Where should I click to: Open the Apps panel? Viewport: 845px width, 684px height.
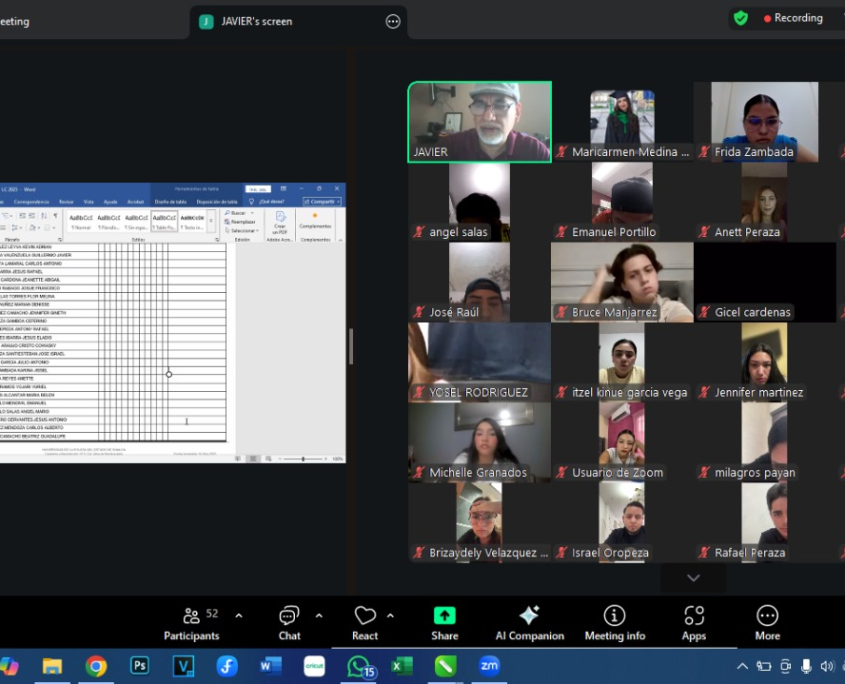tap(693, 623)
